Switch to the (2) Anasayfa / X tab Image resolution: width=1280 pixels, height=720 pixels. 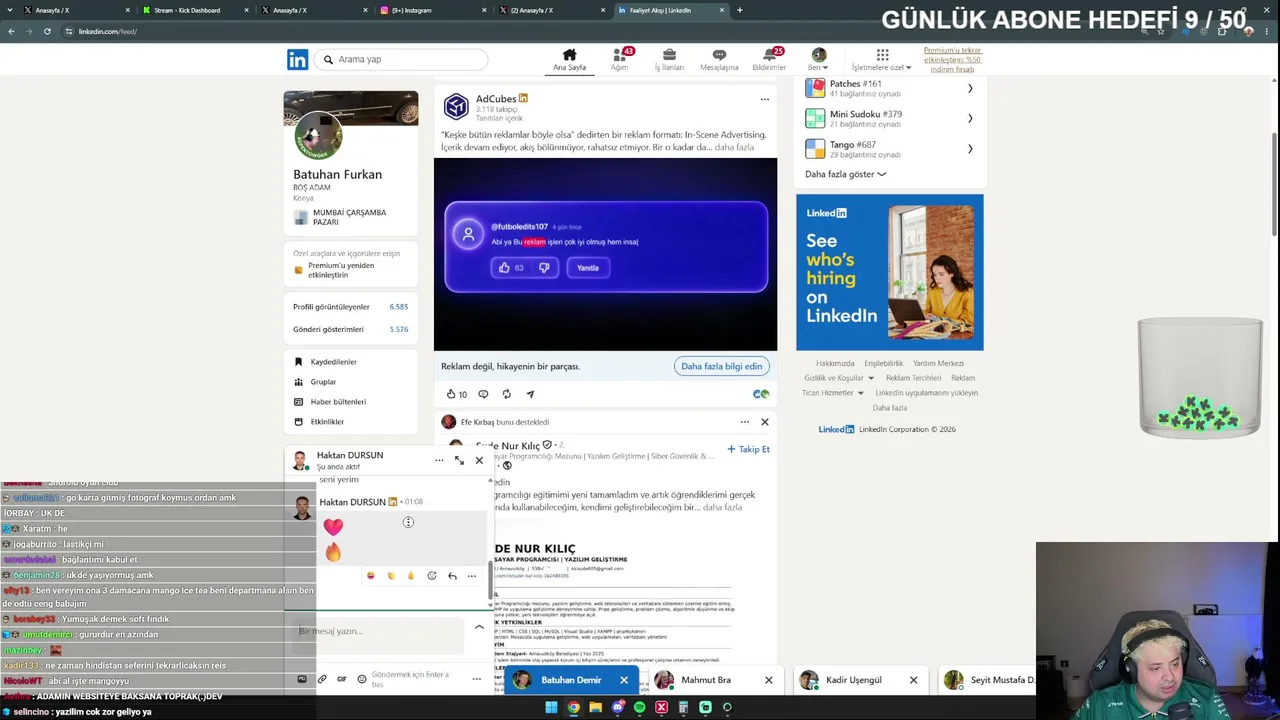[x=551, y=10]
